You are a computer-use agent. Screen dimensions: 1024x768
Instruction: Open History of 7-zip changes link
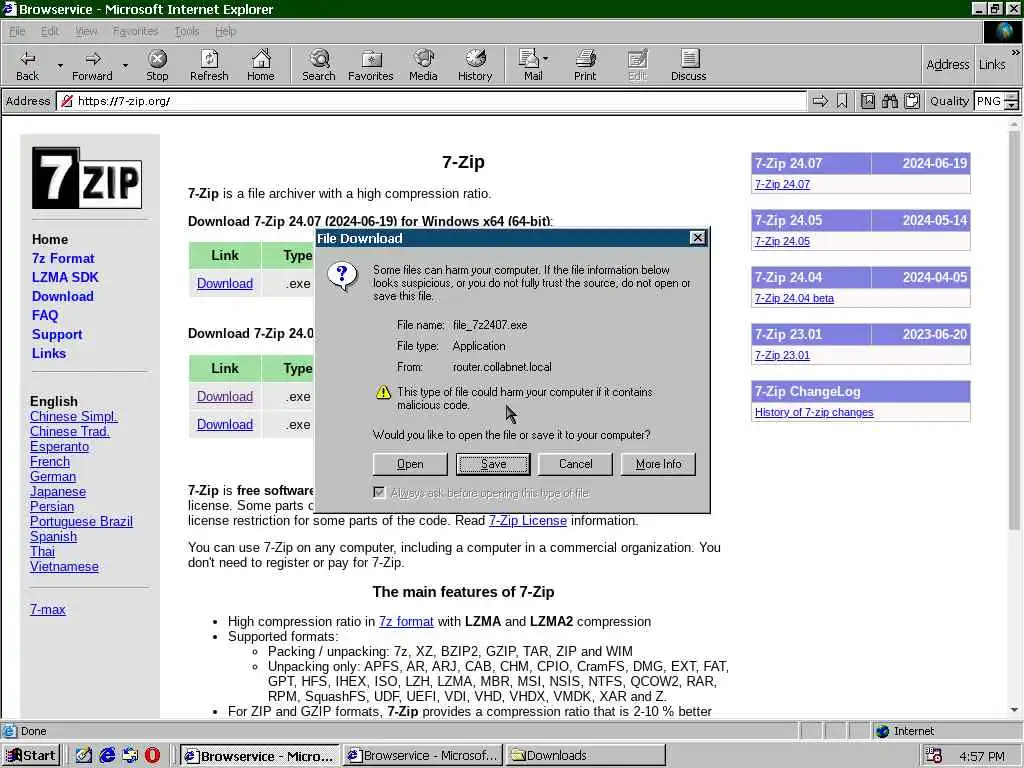coord(814,412)
